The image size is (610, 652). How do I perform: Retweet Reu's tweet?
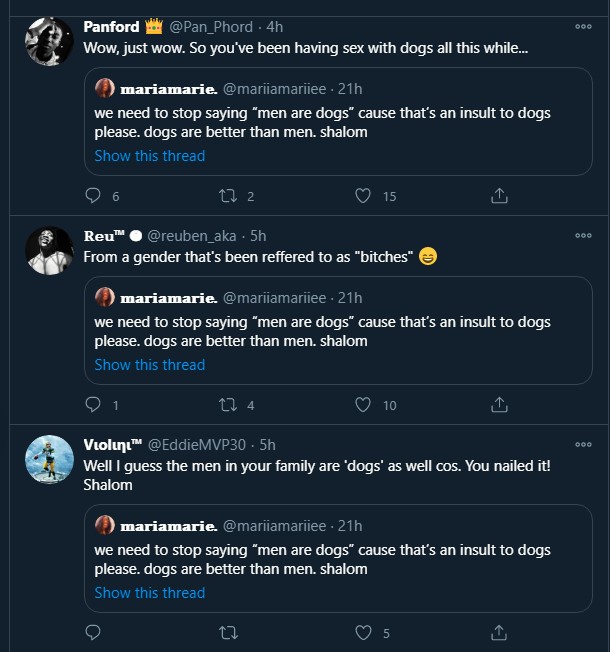(228, 405)
